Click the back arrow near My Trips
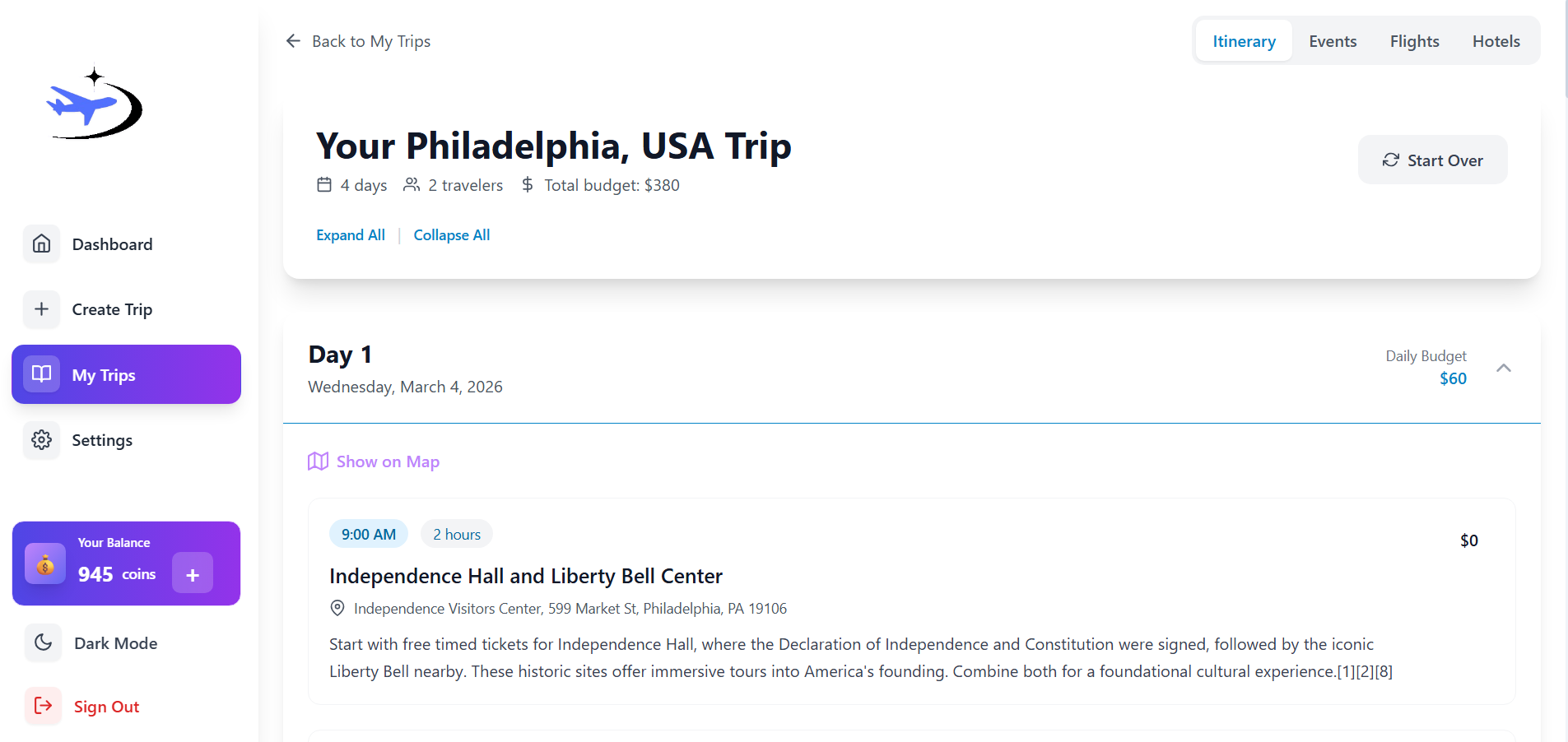This screenshot has width=1568, height=742. [294, 40]
